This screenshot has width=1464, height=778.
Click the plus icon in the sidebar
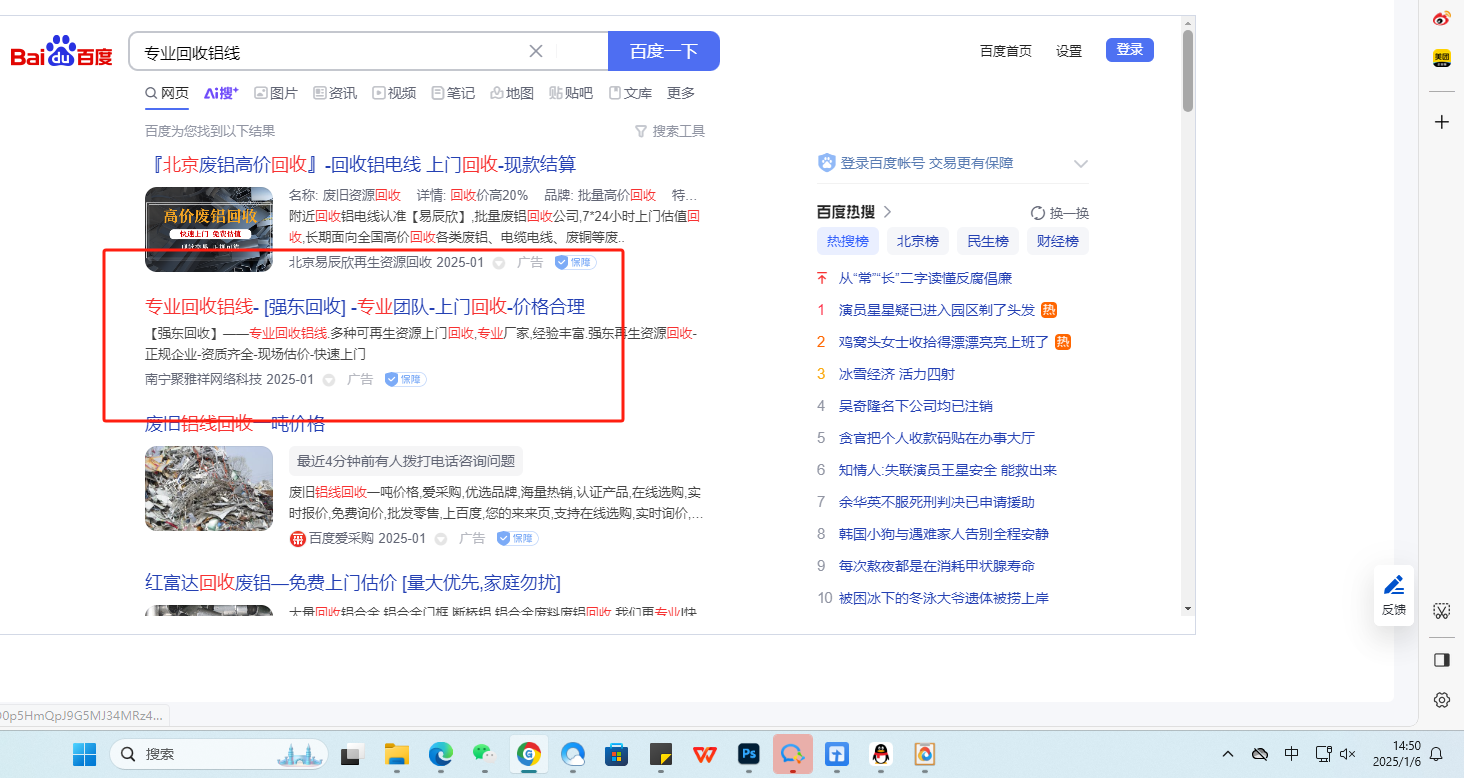pyautogui.click(x=1441, y=122)
